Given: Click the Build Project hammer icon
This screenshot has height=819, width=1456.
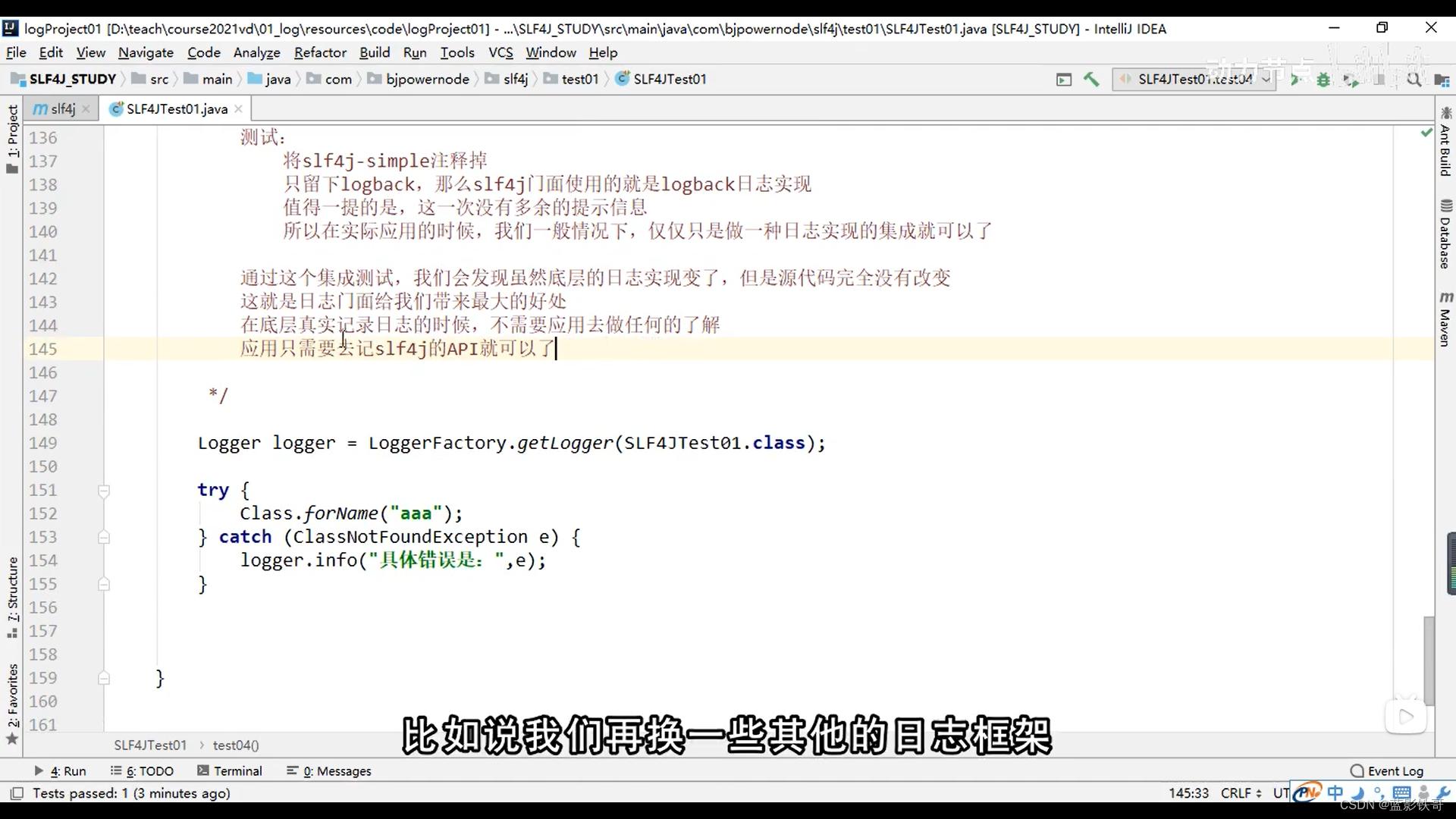Looking at the screenshot, I should pos(1091,79).
